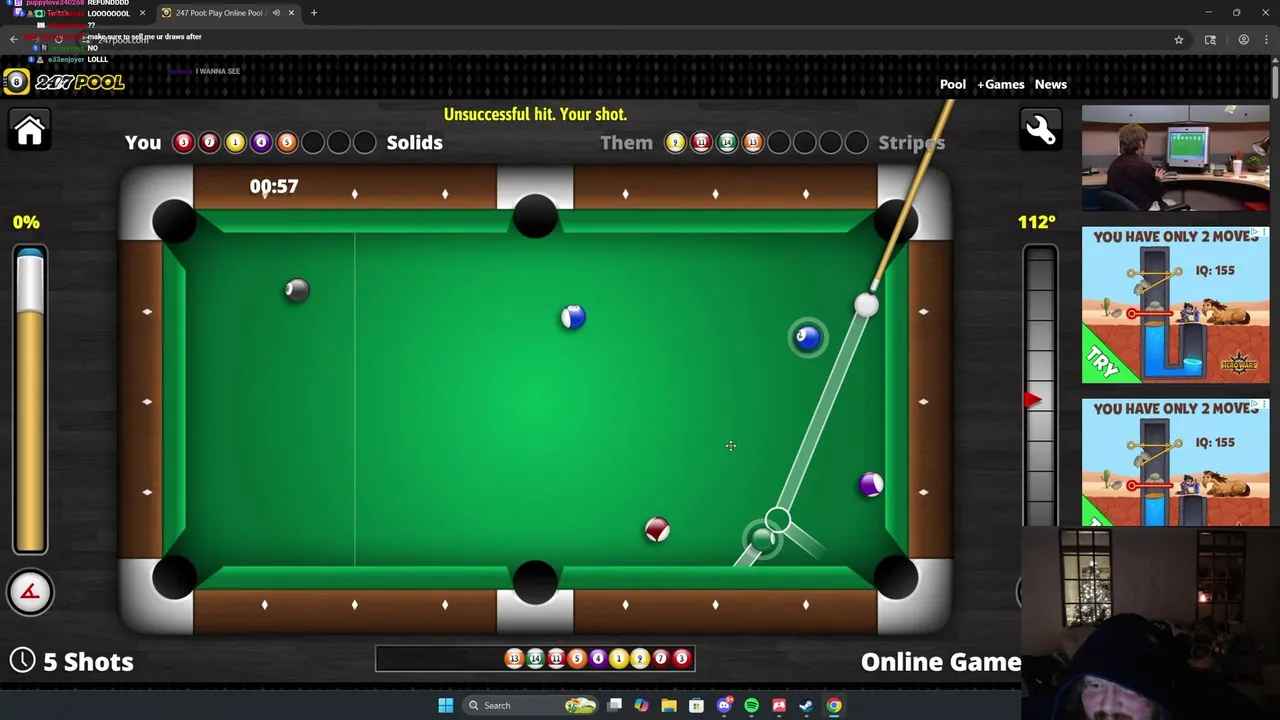Open Discord from the taskbar
Screen dimensions: 1280x720
(725, 705)
